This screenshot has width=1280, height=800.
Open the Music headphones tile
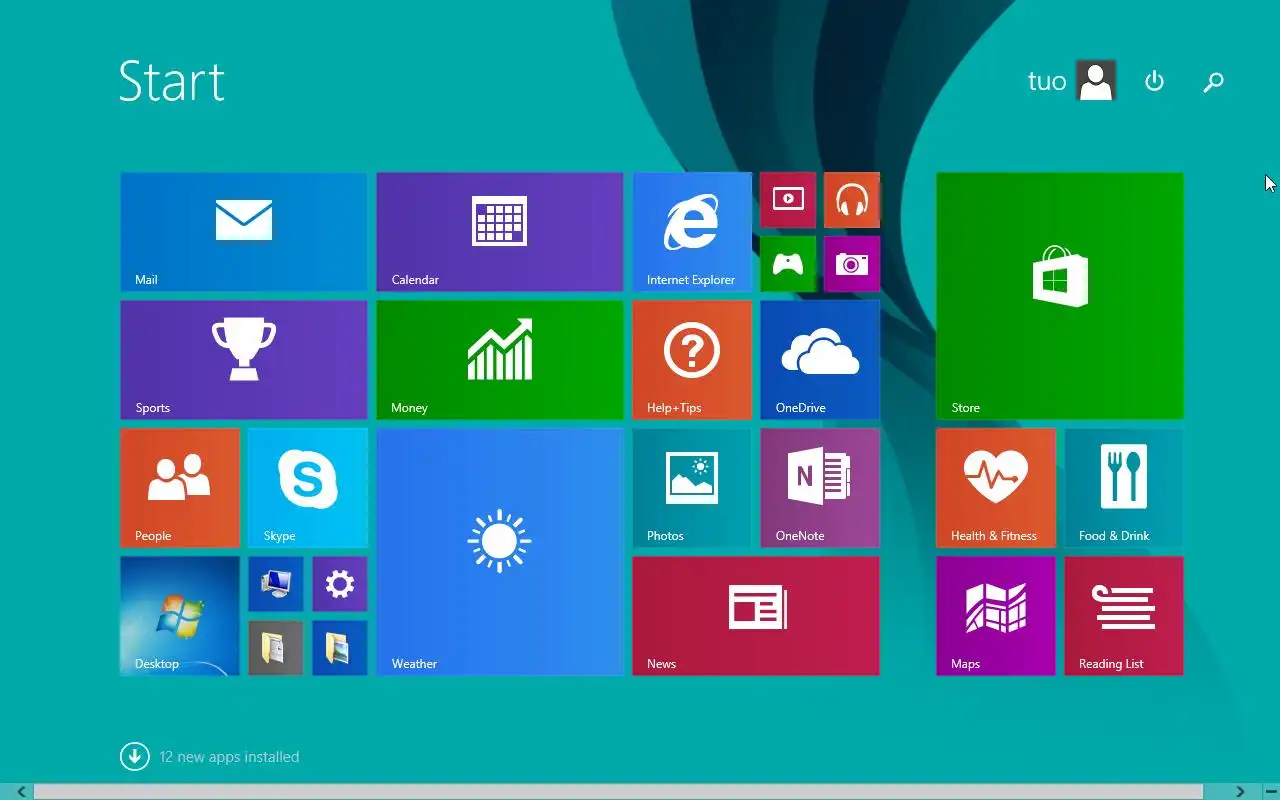click(852, 200)
